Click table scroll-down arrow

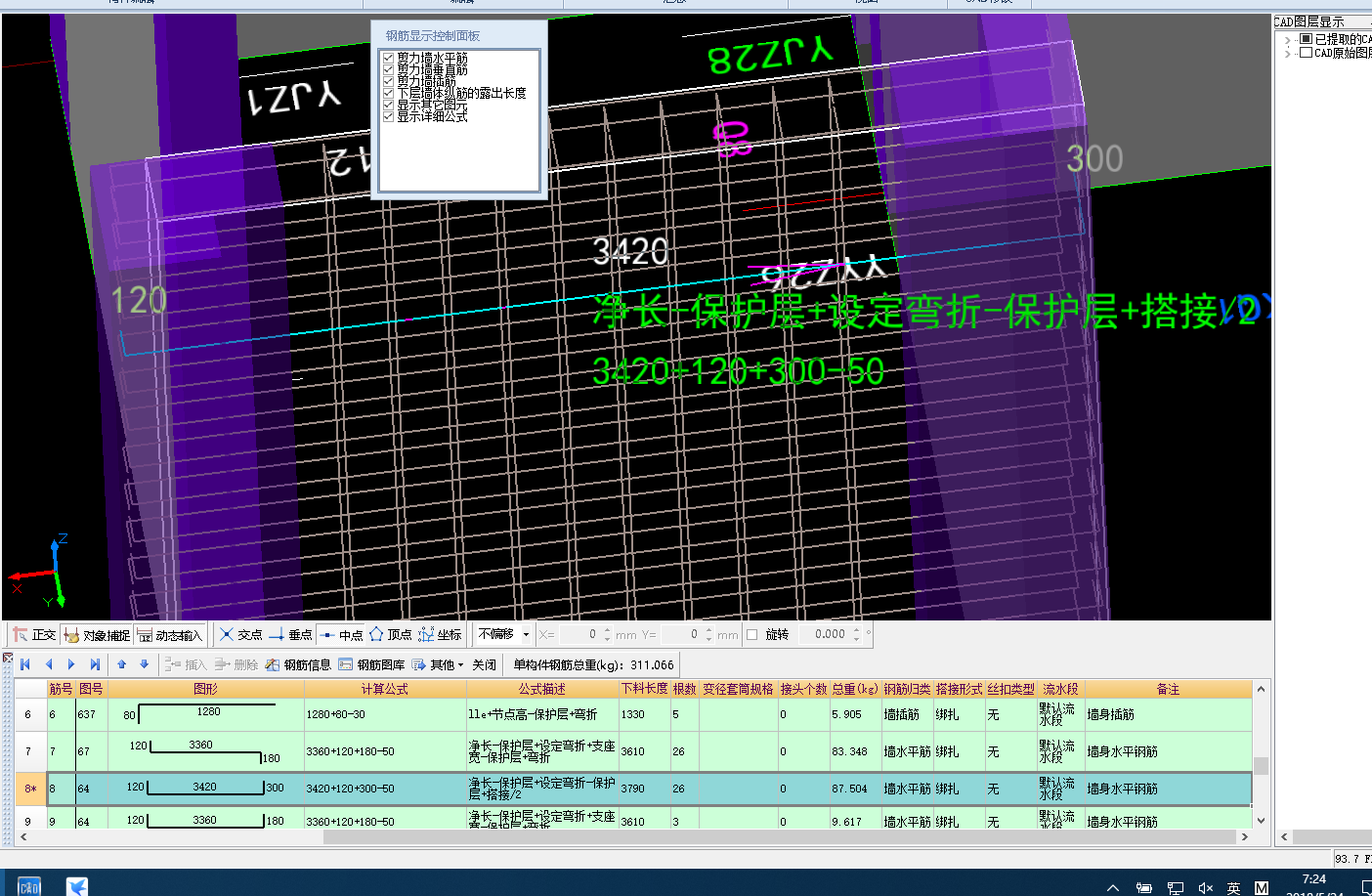pos(1261,821)
